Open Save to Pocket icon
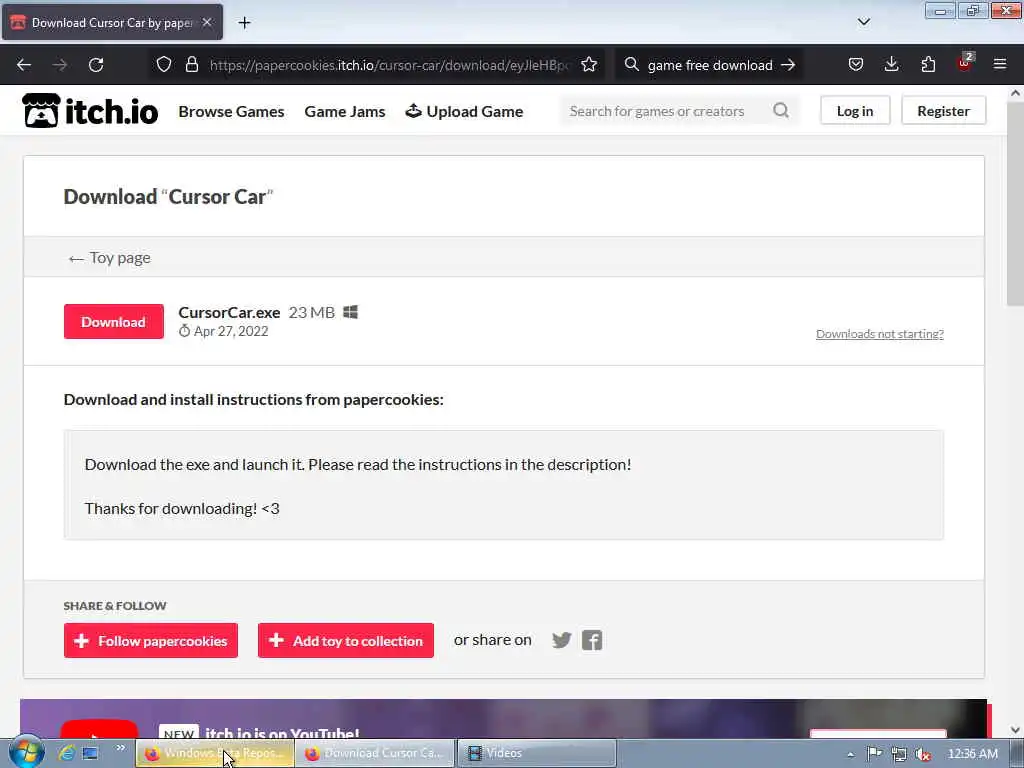 [x=856, y=64]
